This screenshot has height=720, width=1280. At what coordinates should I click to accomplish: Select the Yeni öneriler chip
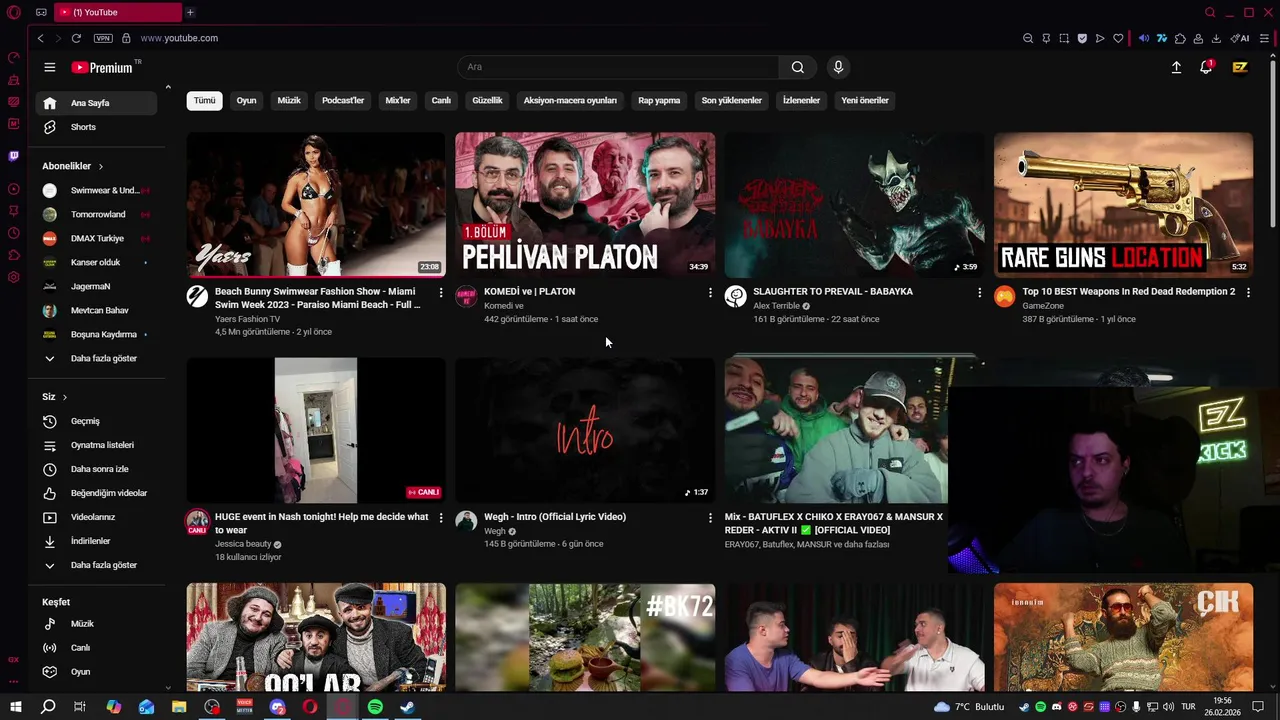[865, 100]
